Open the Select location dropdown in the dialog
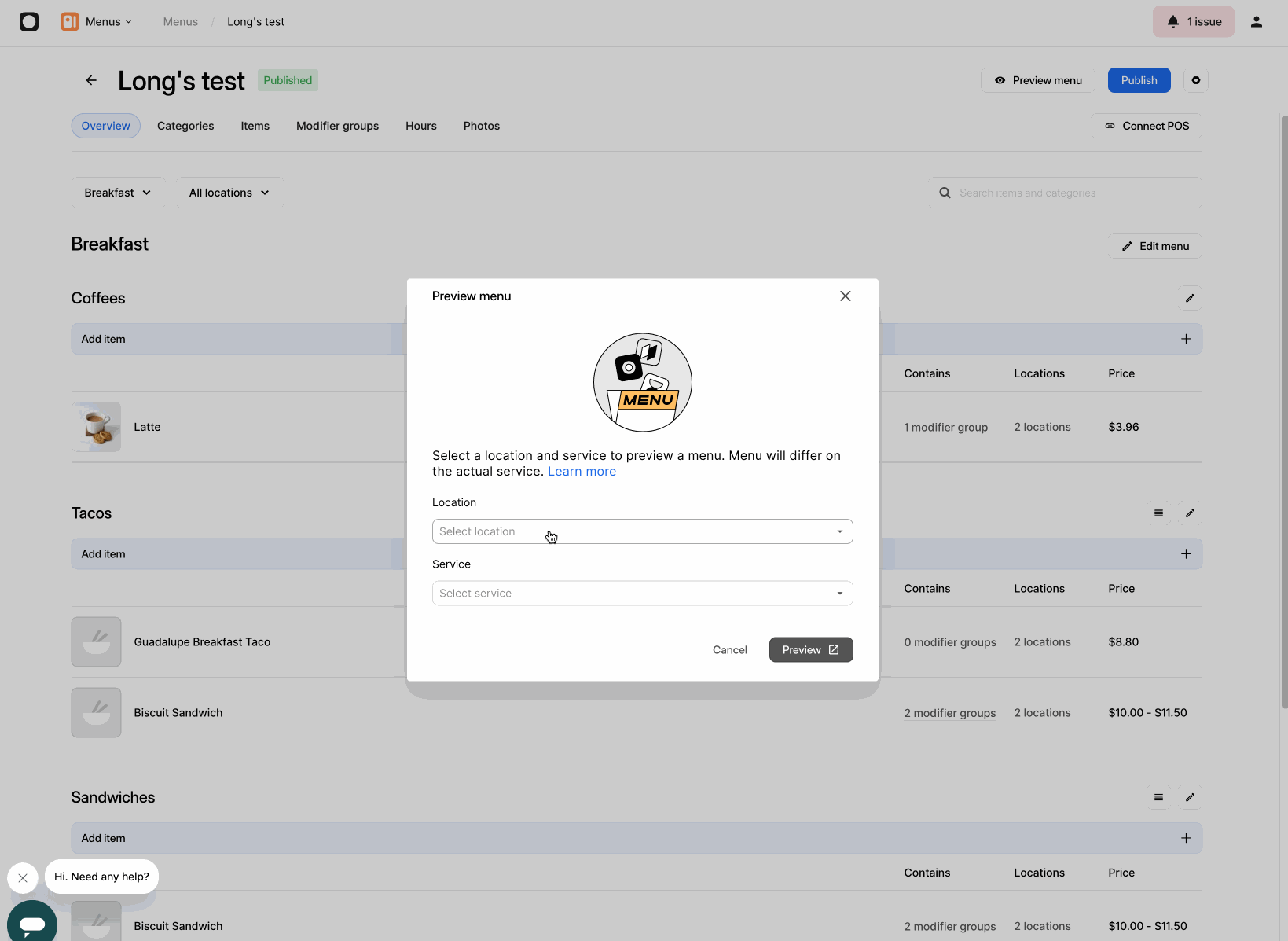This screenshot has height=941, width=1288. (x=642, y=531)
